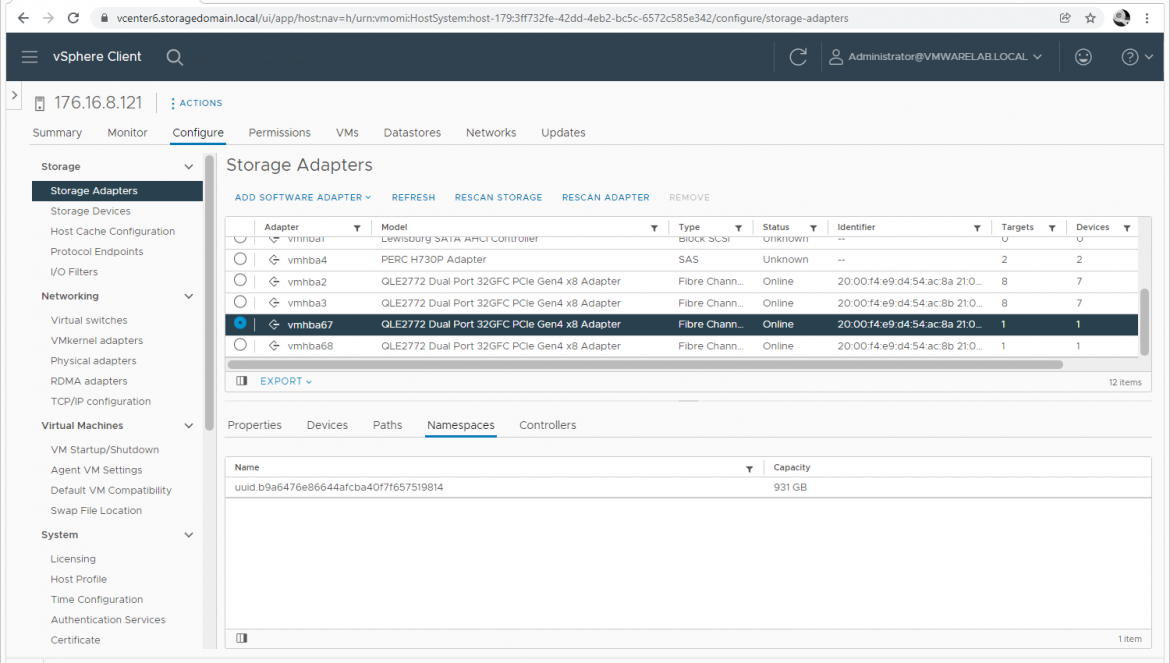Filter the Identifier column
1170x663 pixels.
(x=977, y=228)
